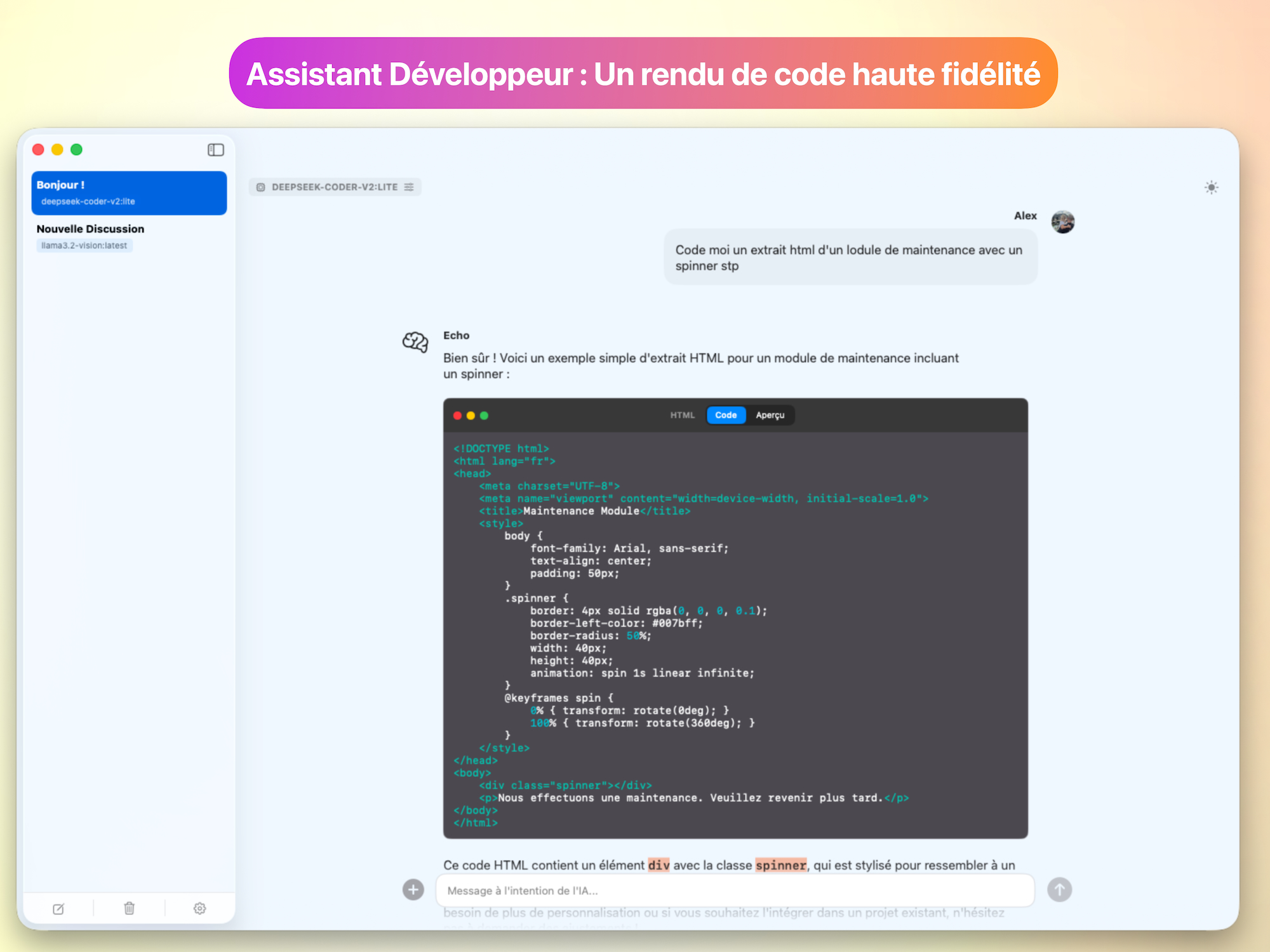Delete the conversation with the trash icon
The image size is (1270, 952).
click(x=130, y=908)
